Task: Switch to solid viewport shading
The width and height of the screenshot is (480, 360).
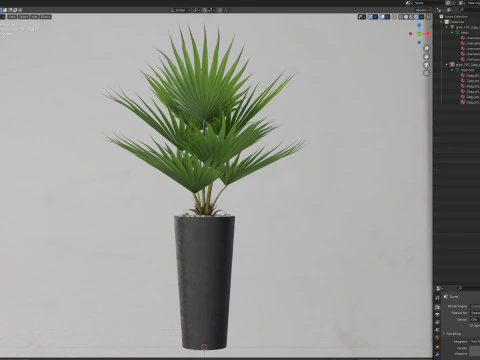Action: [x=406, y=17]
